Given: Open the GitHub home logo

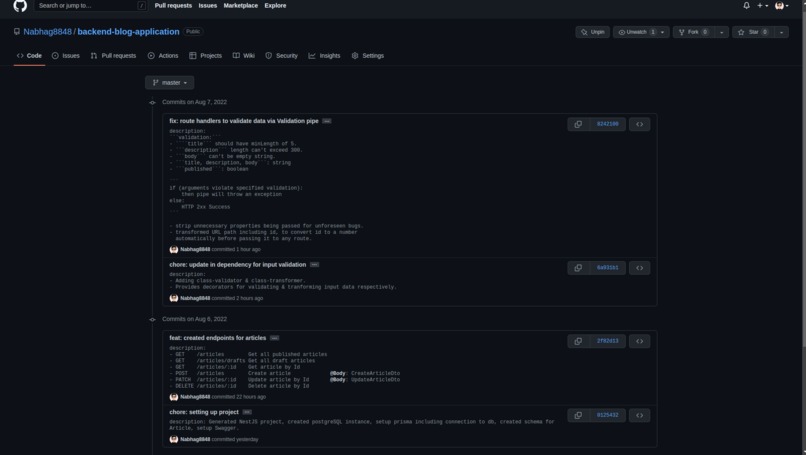Looking at the screenshot, I should (x=20, y=6).
